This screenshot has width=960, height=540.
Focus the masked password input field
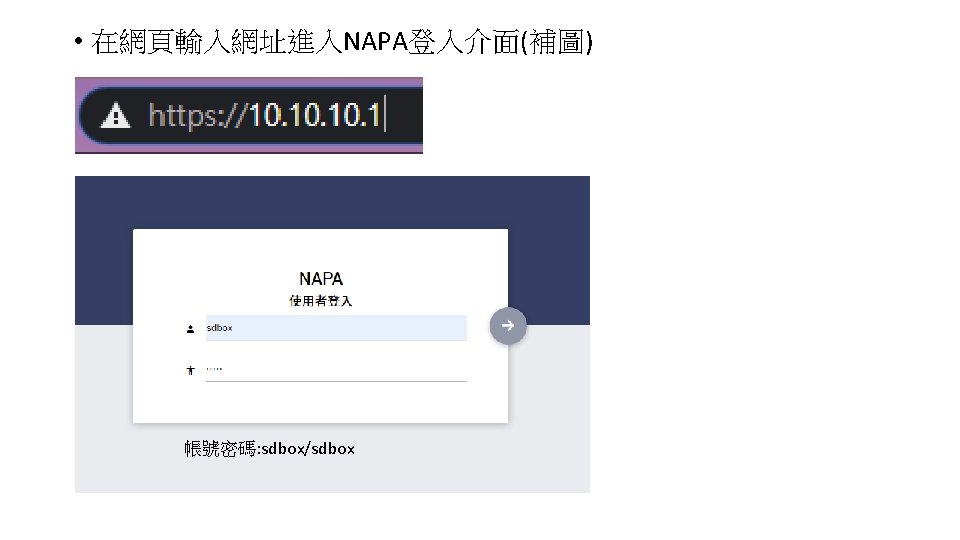click(x=336, y=370)
